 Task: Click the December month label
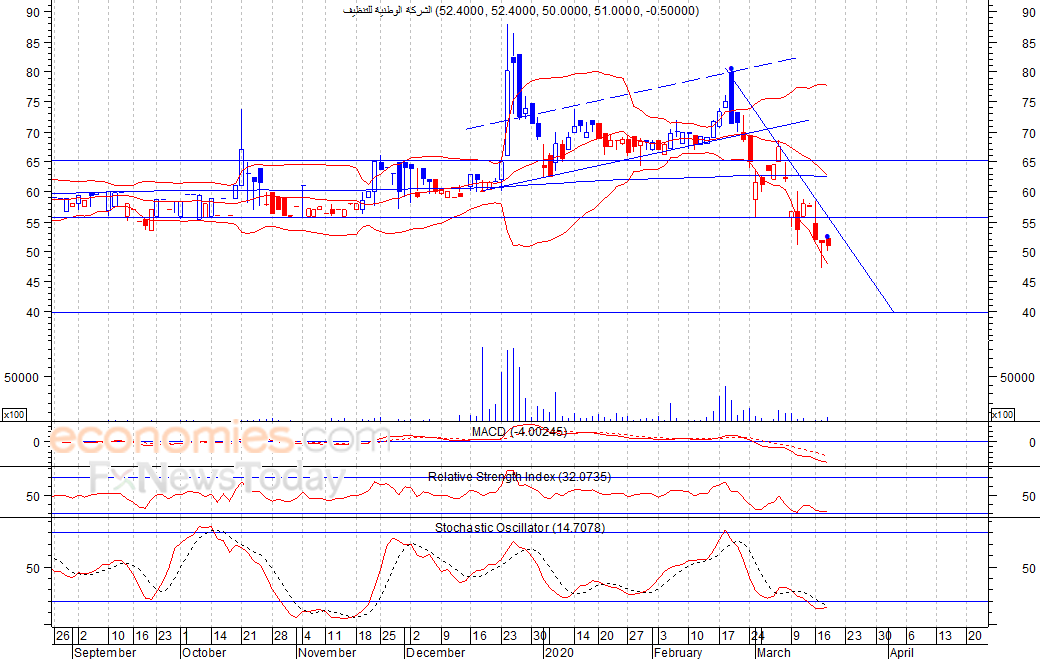[436, 652]
